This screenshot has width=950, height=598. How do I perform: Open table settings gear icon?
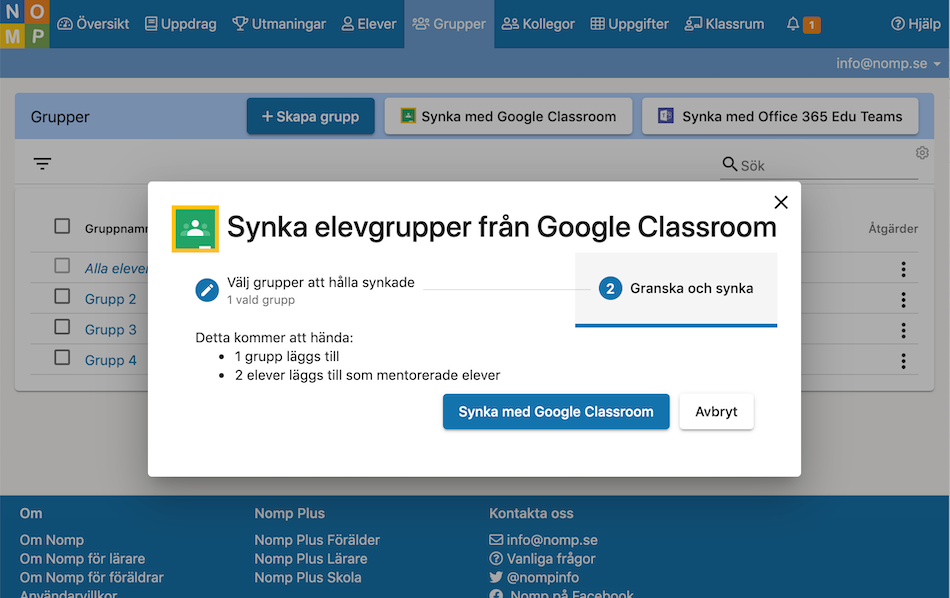(x=922, y=153)
